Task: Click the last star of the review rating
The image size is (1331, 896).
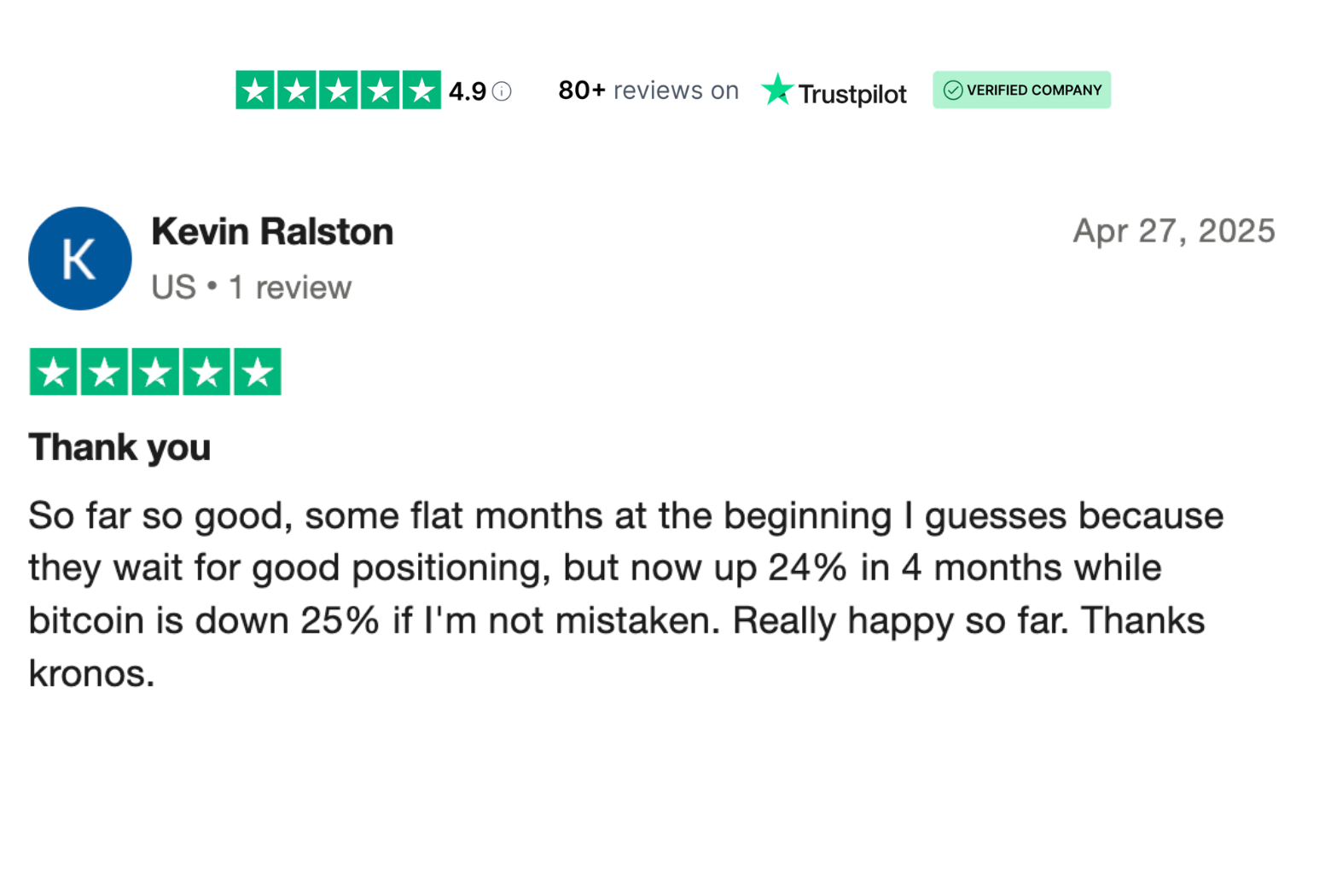Action: pos(258,372)
